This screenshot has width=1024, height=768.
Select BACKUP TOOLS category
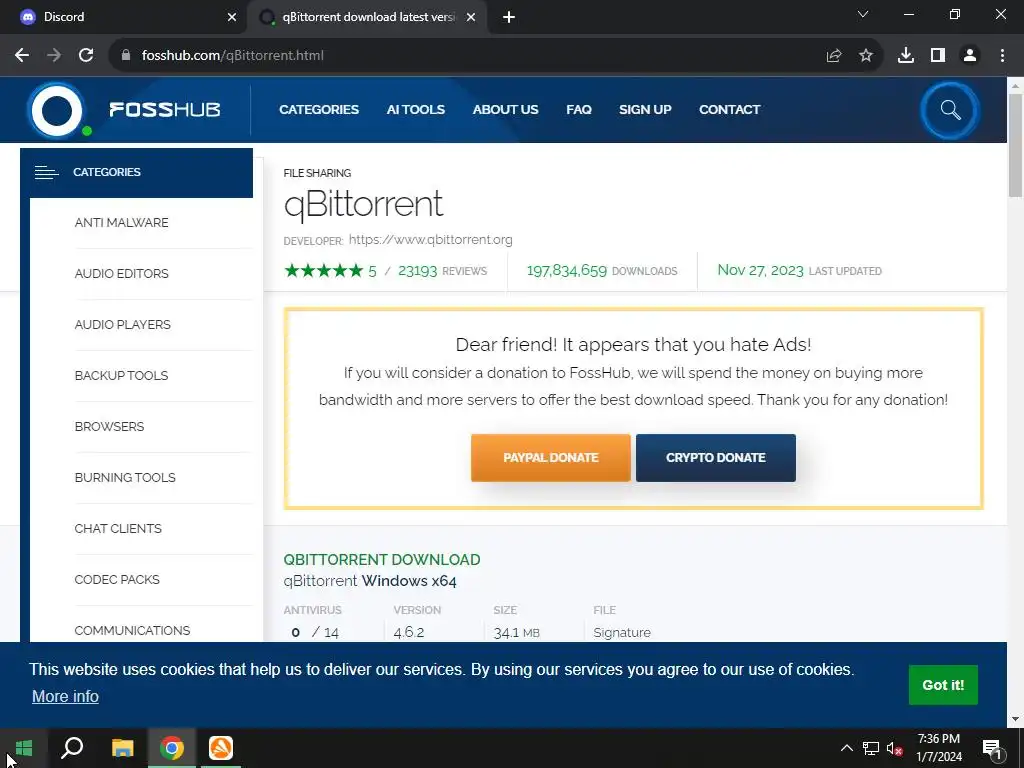[x=121, y=376]
